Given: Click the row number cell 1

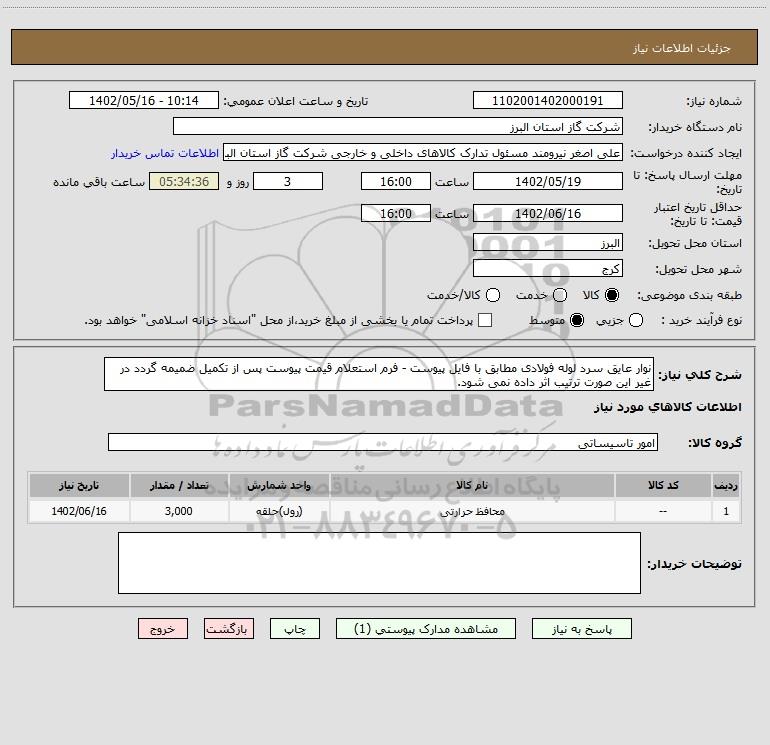Looking at the screenshot, I should pos(726,511).
